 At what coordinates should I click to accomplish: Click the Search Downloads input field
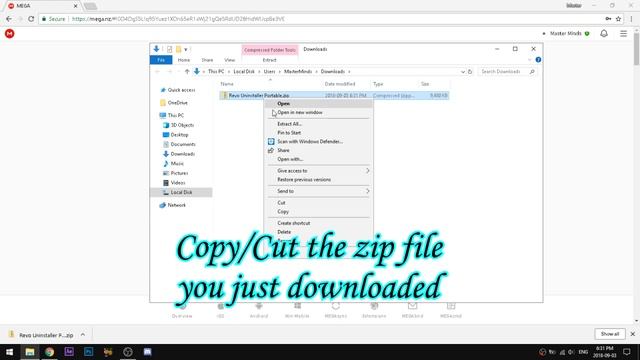507,71
